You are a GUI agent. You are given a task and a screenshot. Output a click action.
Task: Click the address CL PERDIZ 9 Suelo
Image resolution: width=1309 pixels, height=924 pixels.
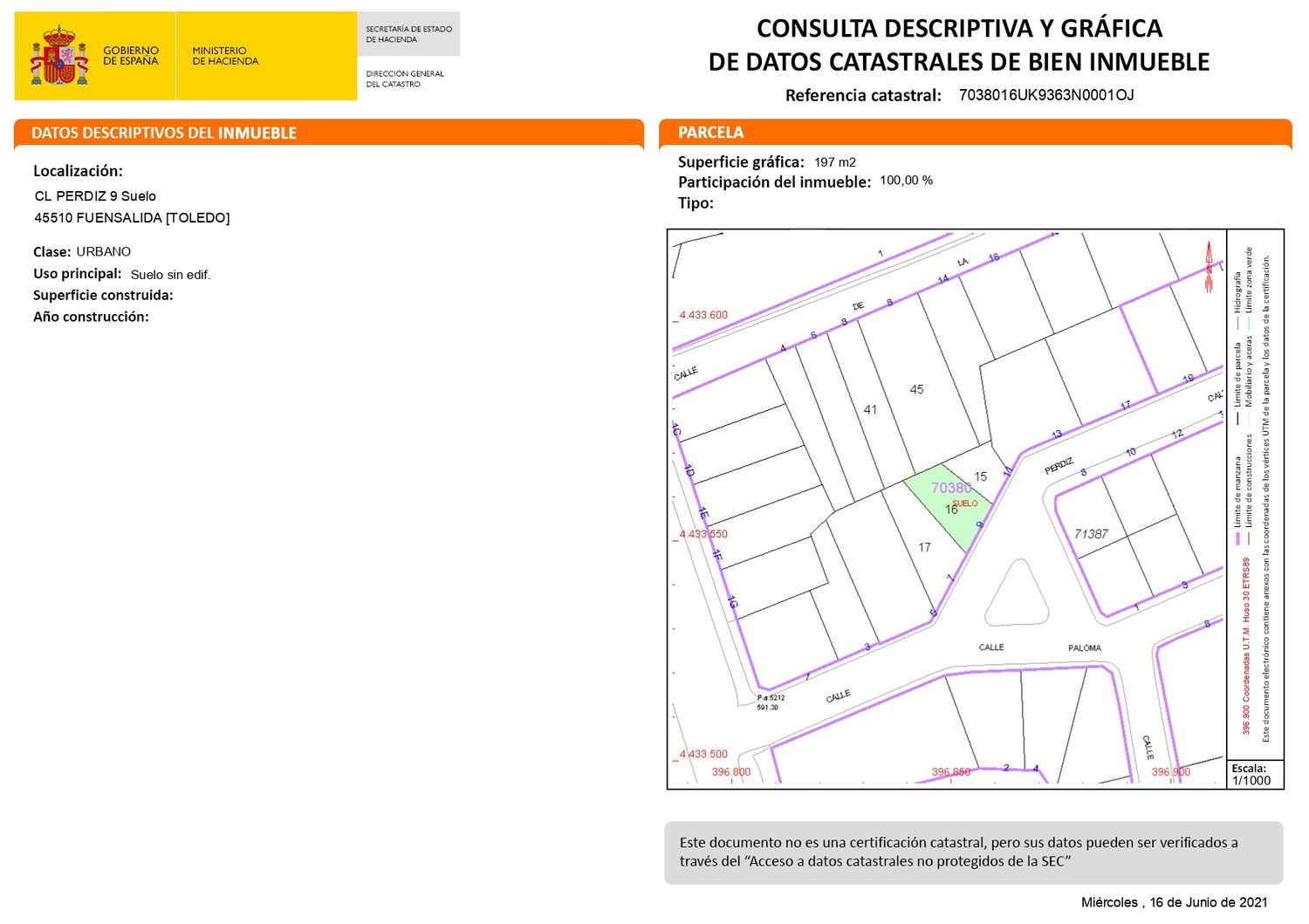pos(95,196)
